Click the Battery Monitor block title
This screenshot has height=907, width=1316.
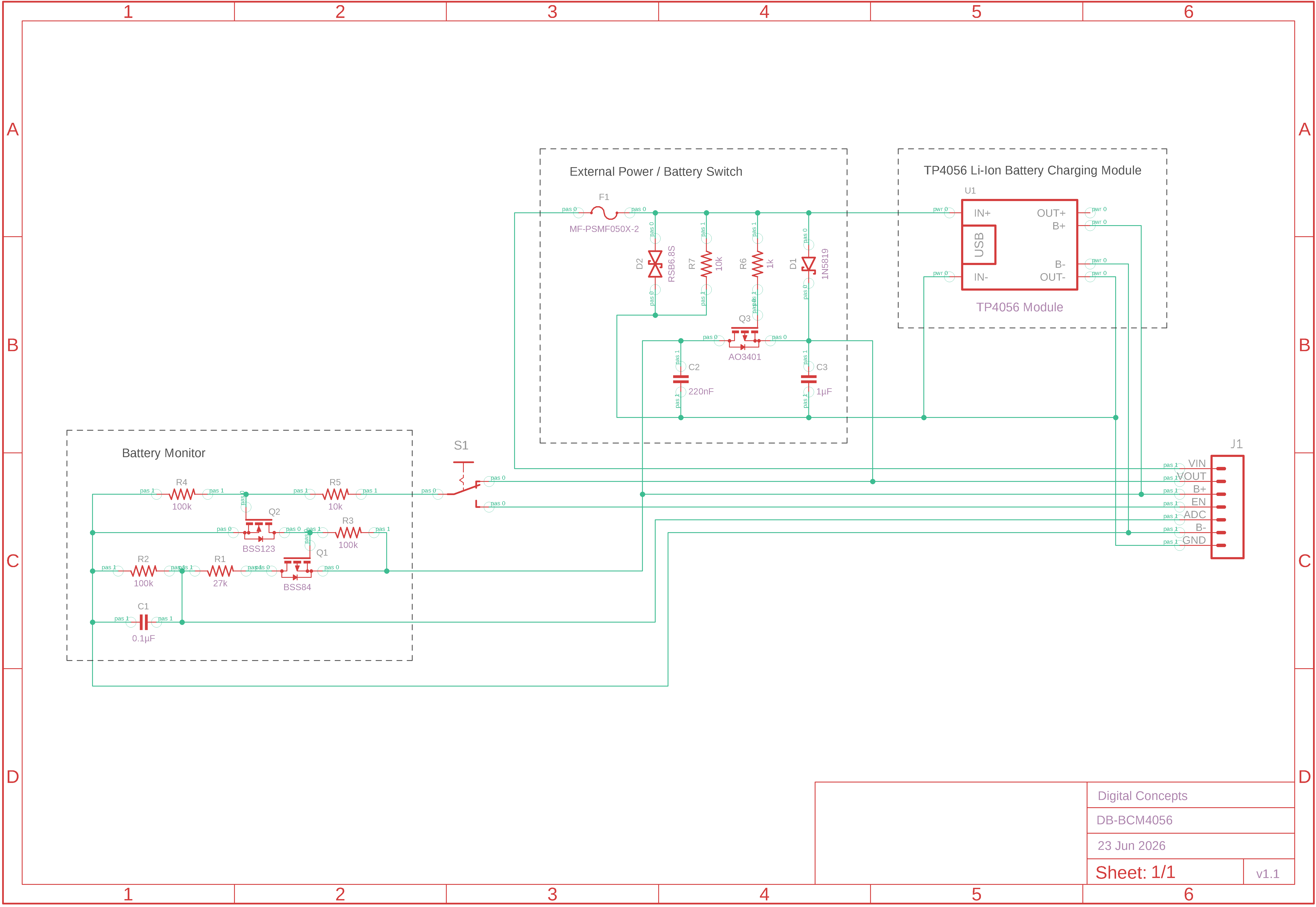pyautogui.click(x=163, y=453)
